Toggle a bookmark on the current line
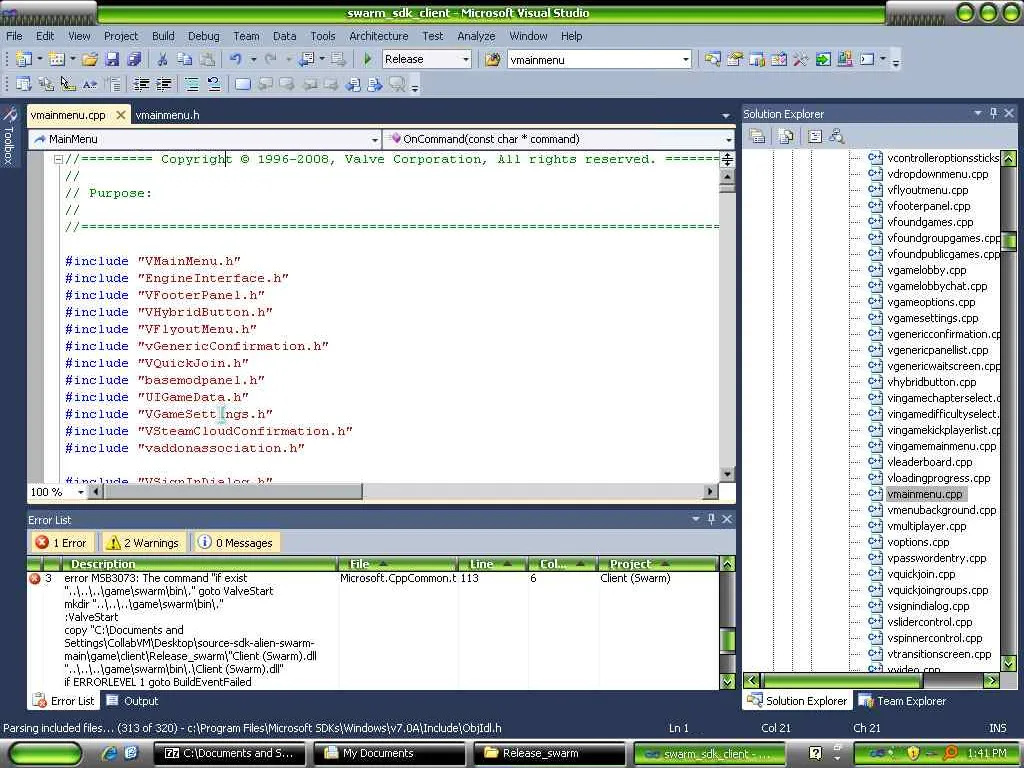This screenshot has width=1024, height=768. tap(242, 84)
